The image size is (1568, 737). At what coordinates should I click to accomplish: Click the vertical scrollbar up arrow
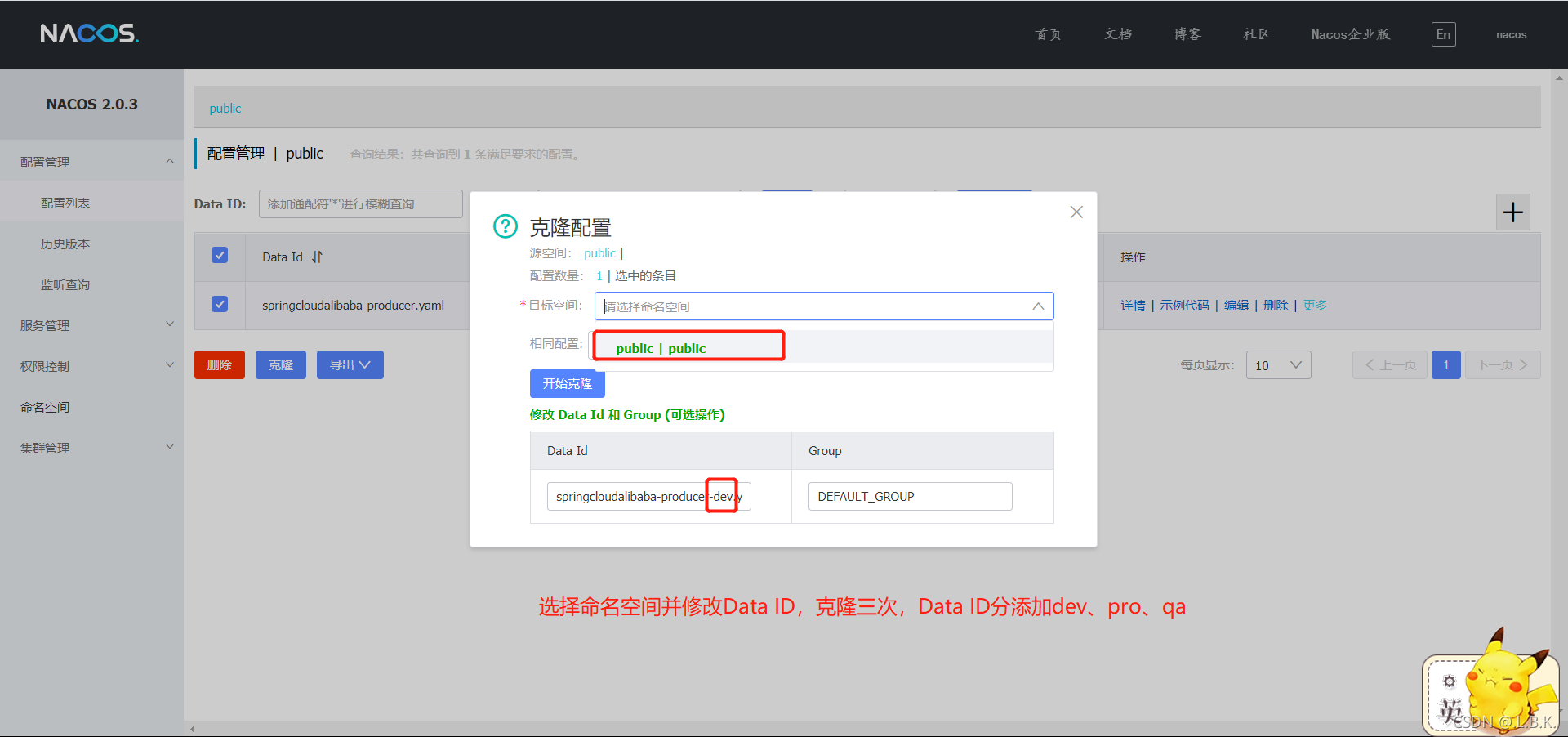pos(1559,78)
